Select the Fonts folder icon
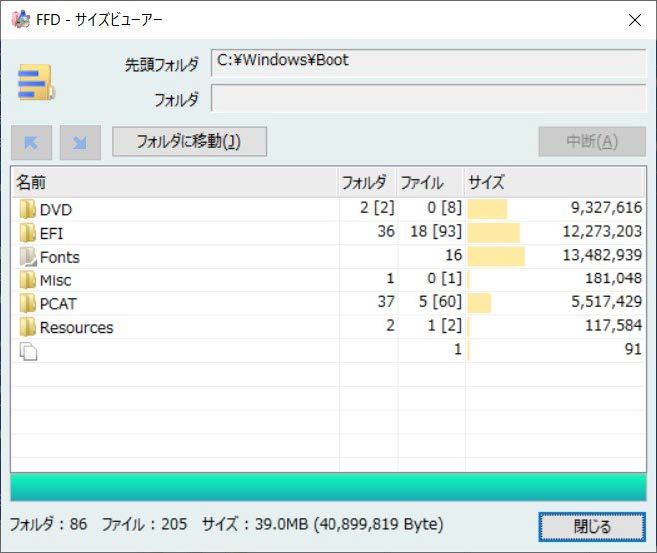Screen dimensions: 657x553 click(x=28, y=256)
